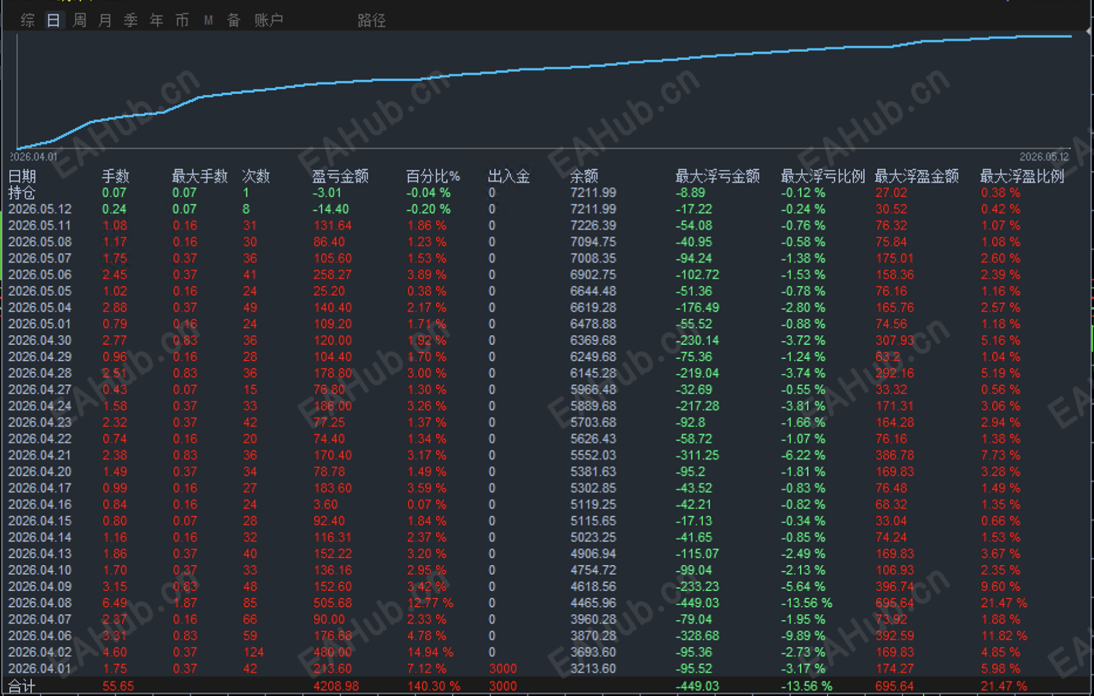
Task: Select the 日 daily tab
Action: [54, 20]
